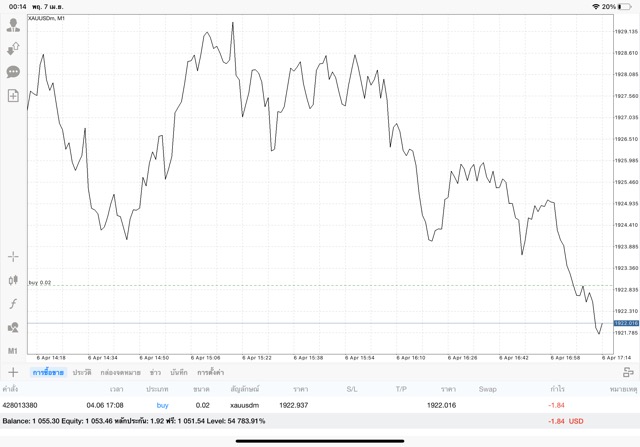Click the -1.84 profit in order row
Image resolution: width=640 pixels, height=447 pixels.
point(556,405)
